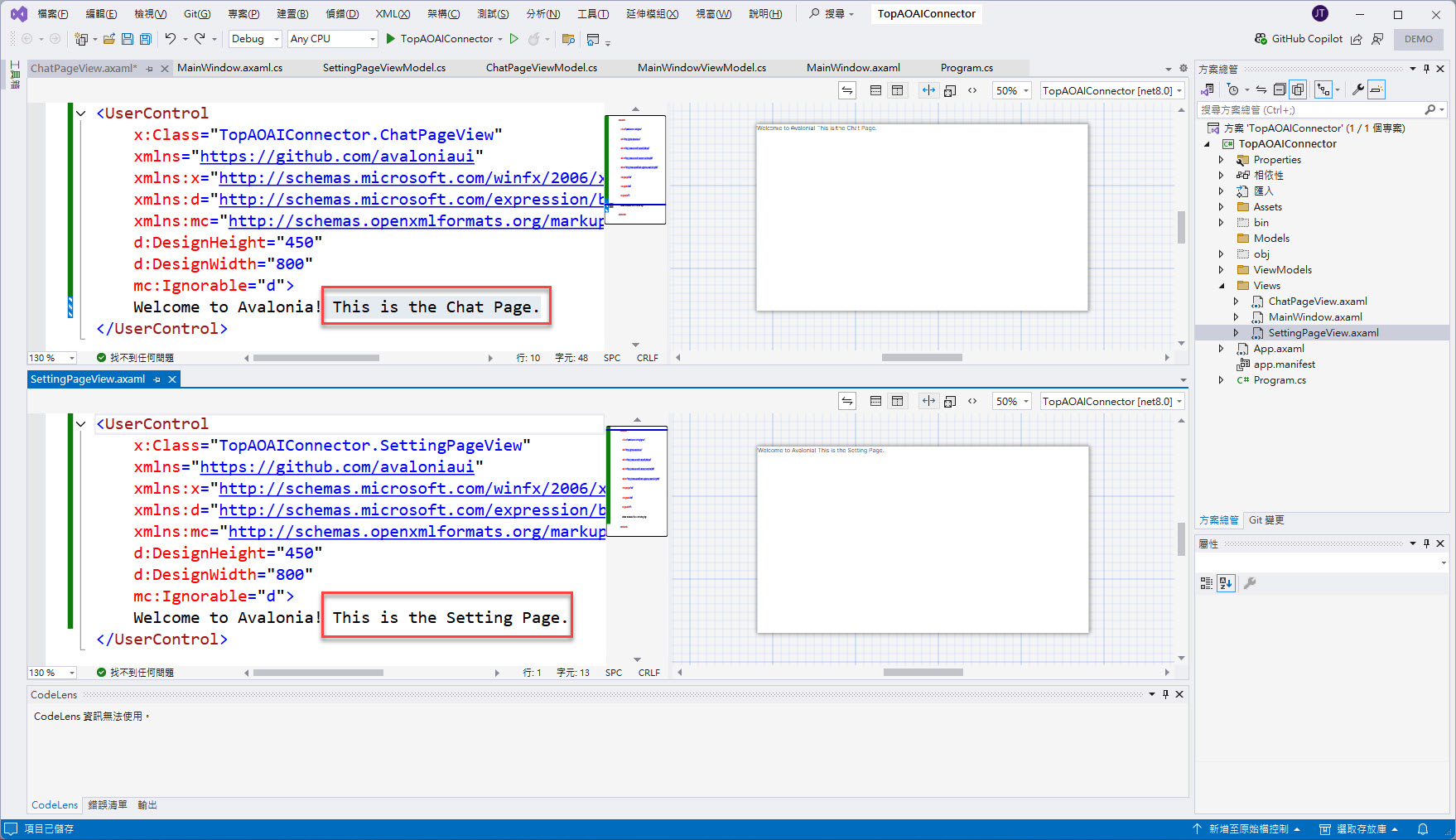
Task: Open Properties wrench icon in Solution Explorer
Action: (1357, 89)
